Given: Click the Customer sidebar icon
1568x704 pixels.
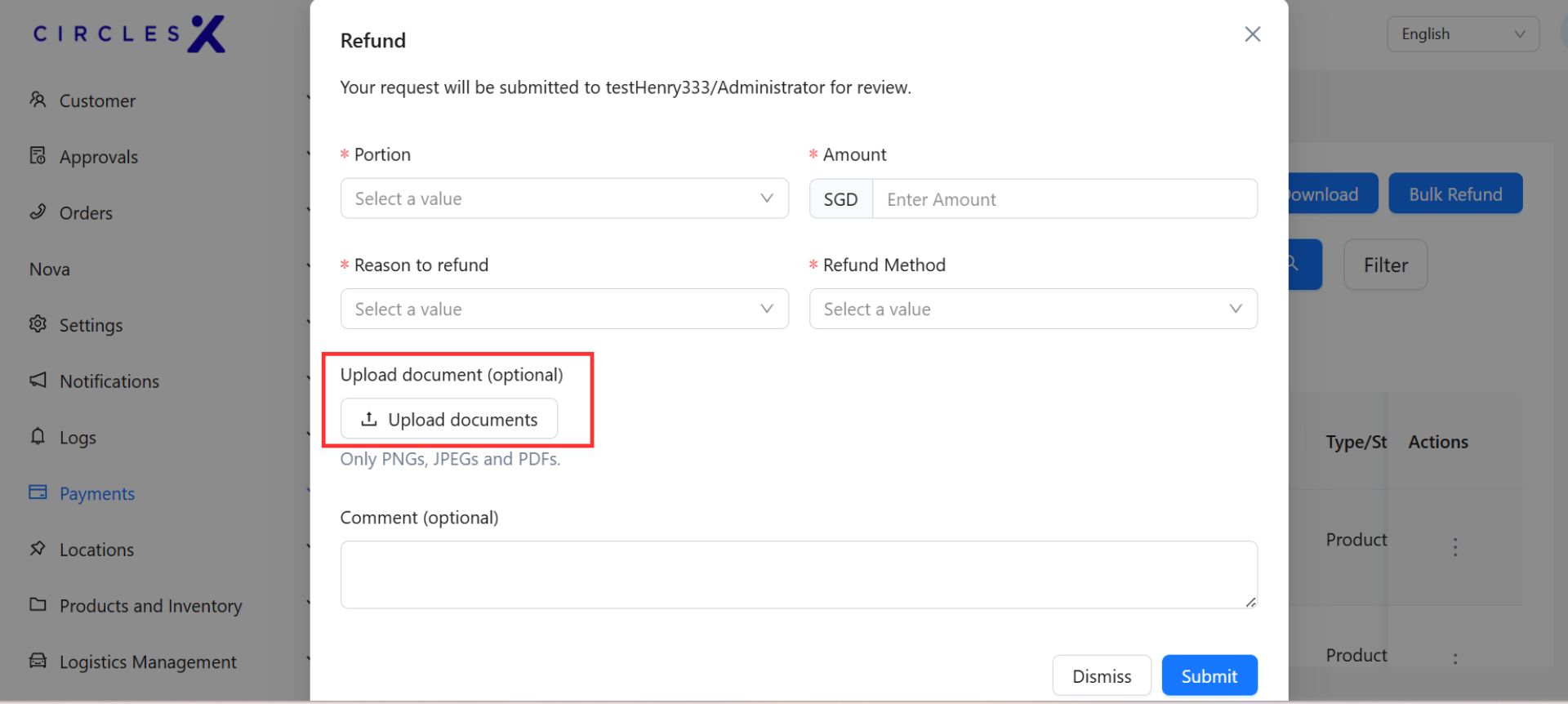Looking at the screenshot, I should point(38,100).
